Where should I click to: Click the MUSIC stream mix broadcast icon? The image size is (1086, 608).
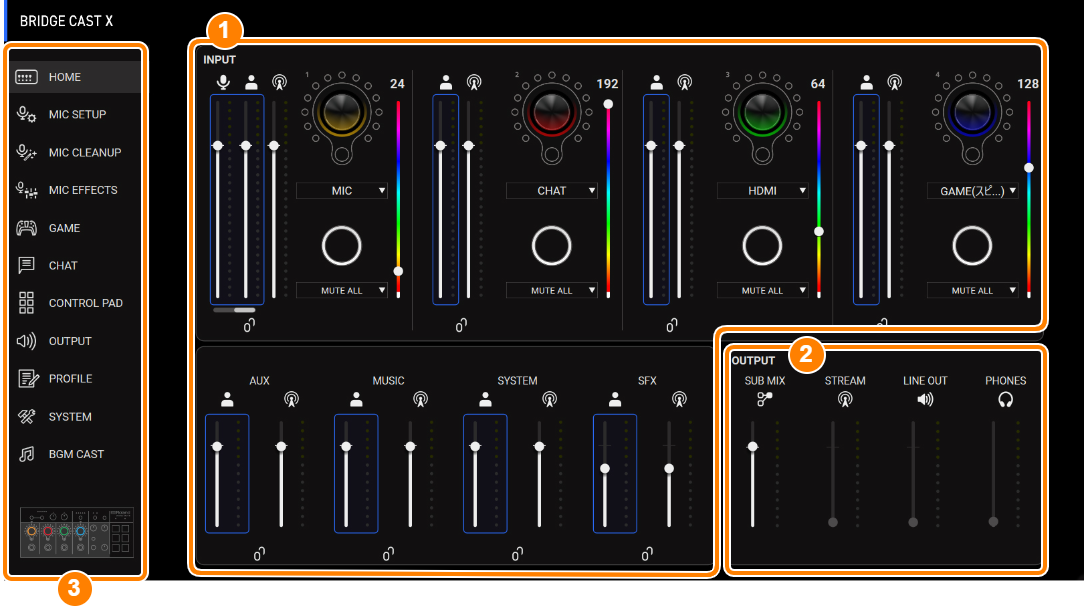pyautogui.click(x=420, y=400)
